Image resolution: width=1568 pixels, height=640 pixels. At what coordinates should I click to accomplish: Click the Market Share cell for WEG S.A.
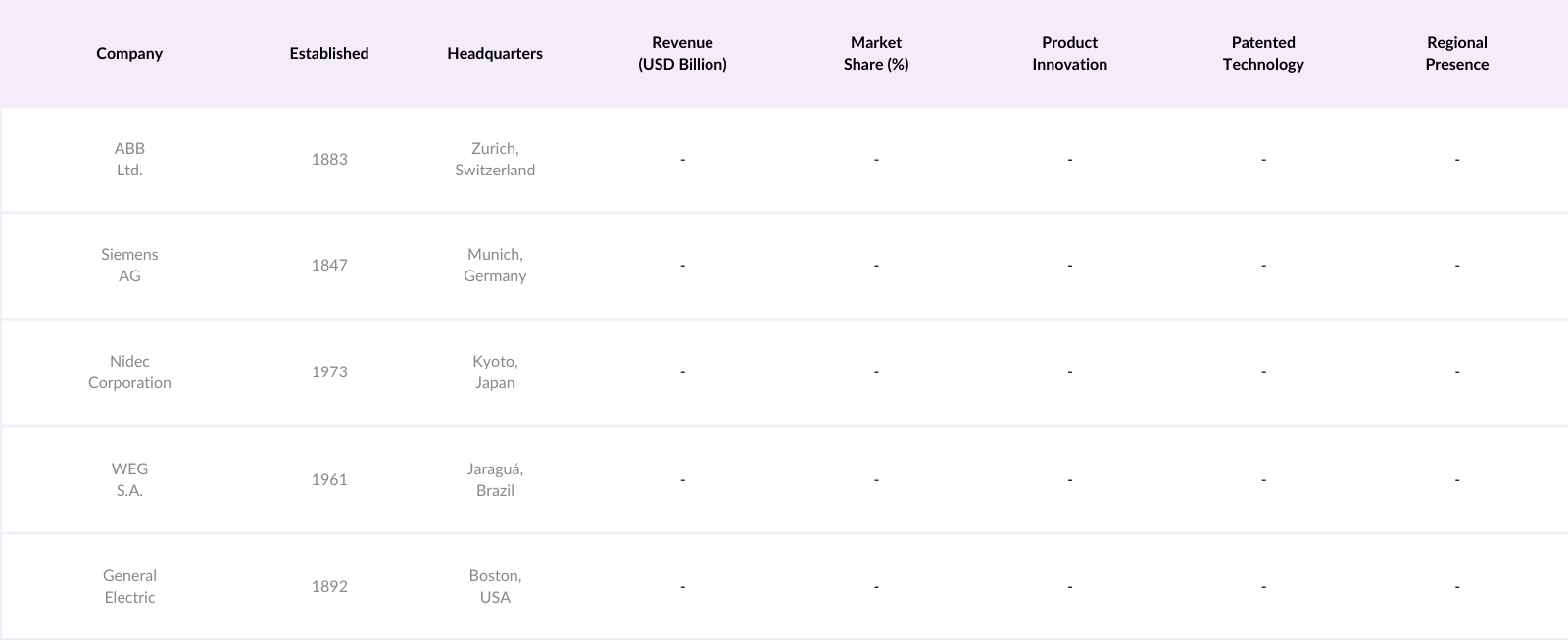pyautogui.click(x=876, y=479)
